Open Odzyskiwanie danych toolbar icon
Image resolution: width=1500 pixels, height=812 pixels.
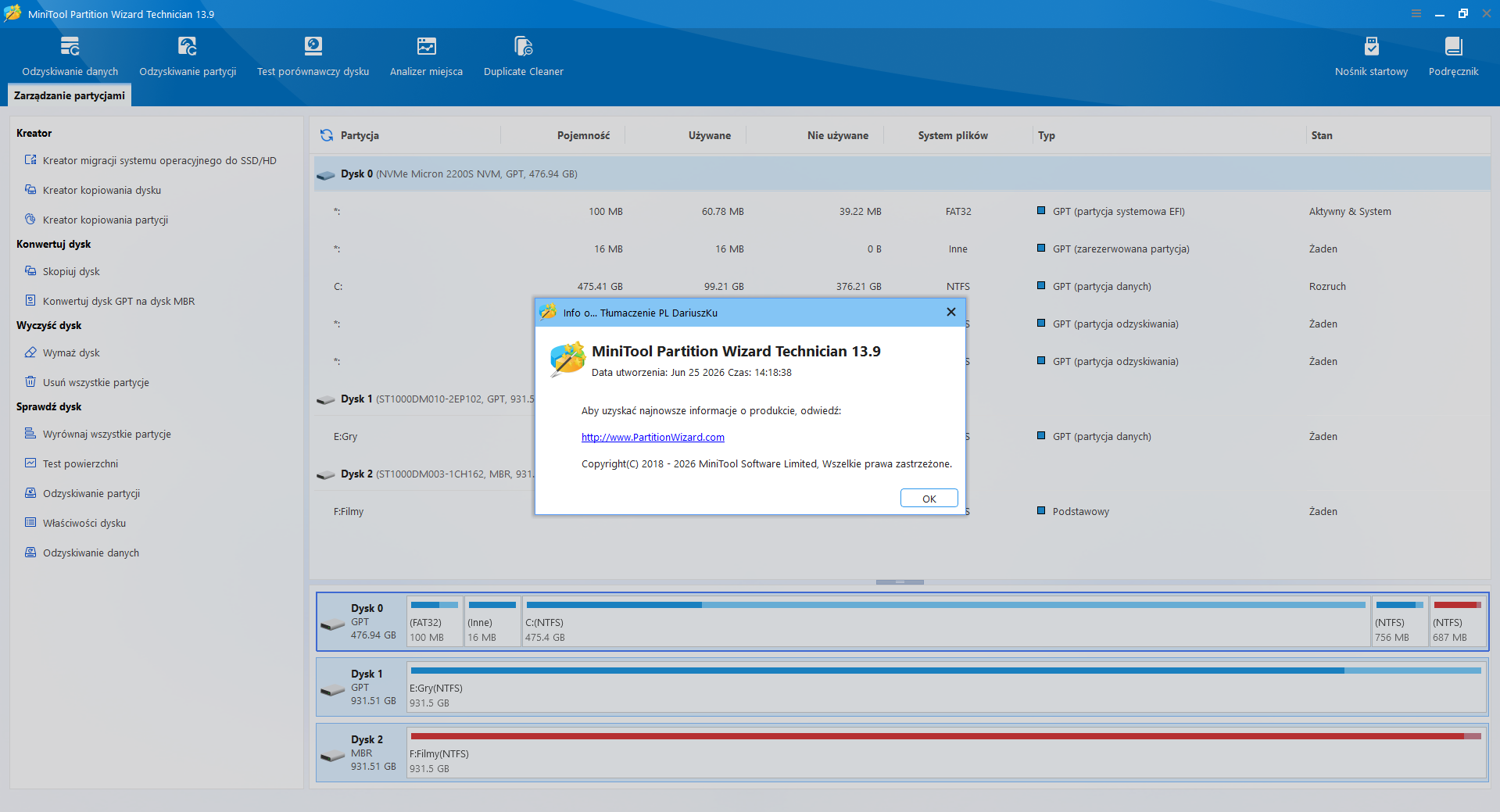(70, 47)
